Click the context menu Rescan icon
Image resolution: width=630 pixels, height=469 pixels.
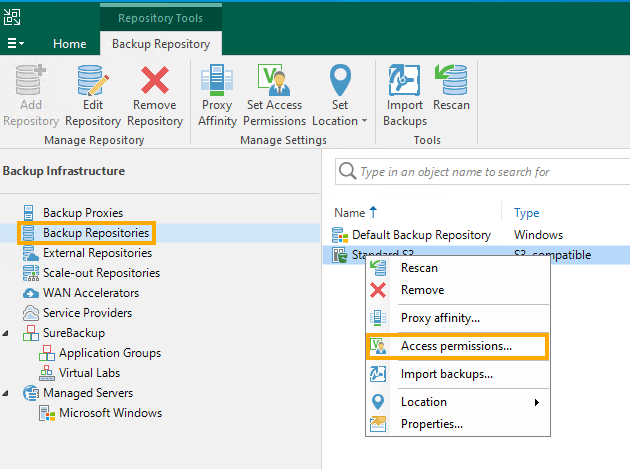click(x=378, y=268)
